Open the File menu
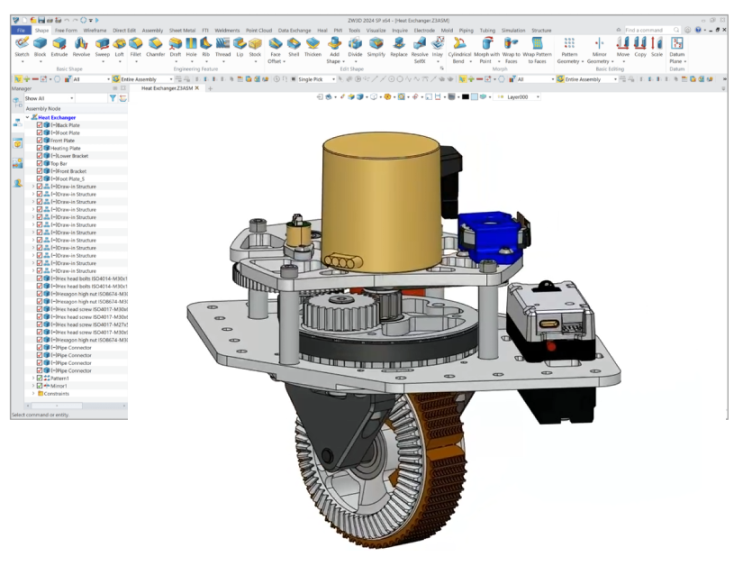Viewport: 743px width, 566px height. click(x=21, y=30)
